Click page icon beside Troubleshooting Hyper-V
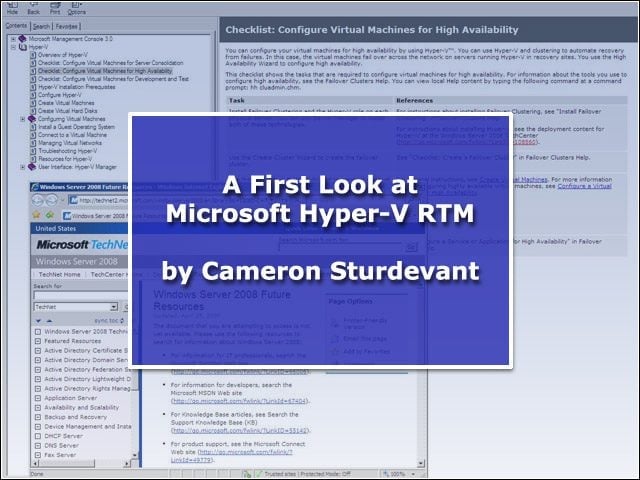This screenshot has height=480, width=640. pyautogui.click(x=33, y=151)
